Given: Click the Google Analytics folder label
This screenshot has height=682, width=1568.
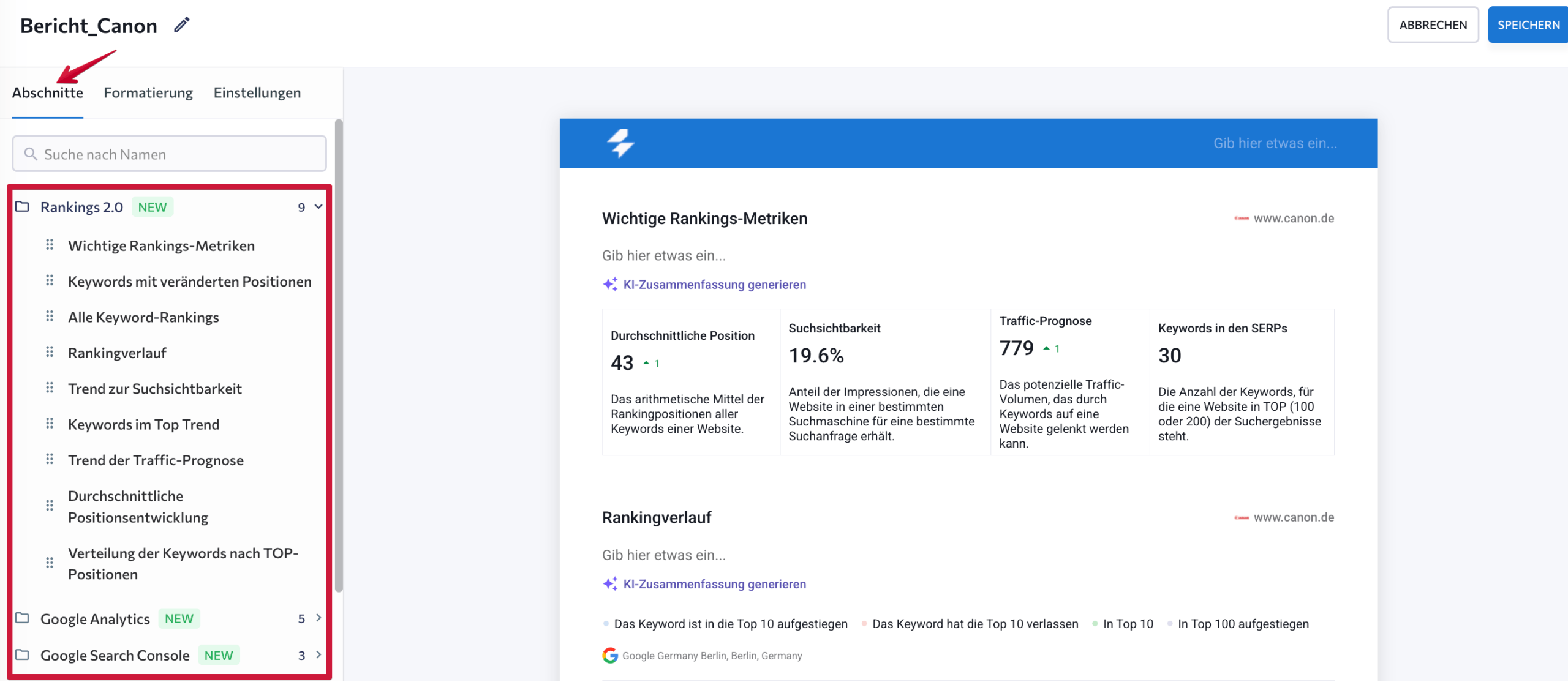Looking at the screenshot, I should coord(95,619).
